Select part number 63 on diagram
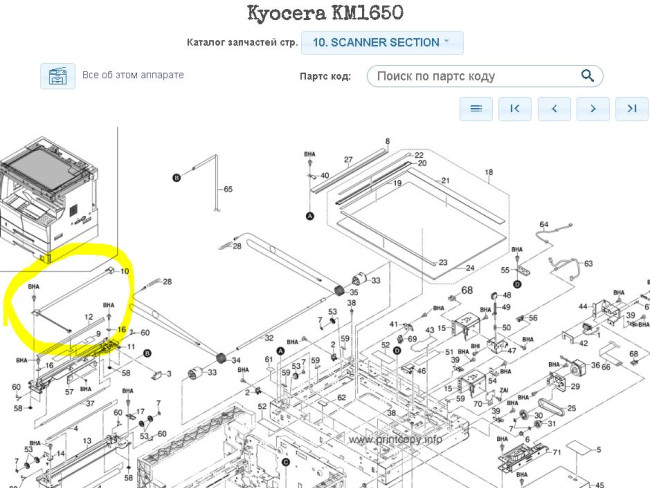 pos(588,264)
